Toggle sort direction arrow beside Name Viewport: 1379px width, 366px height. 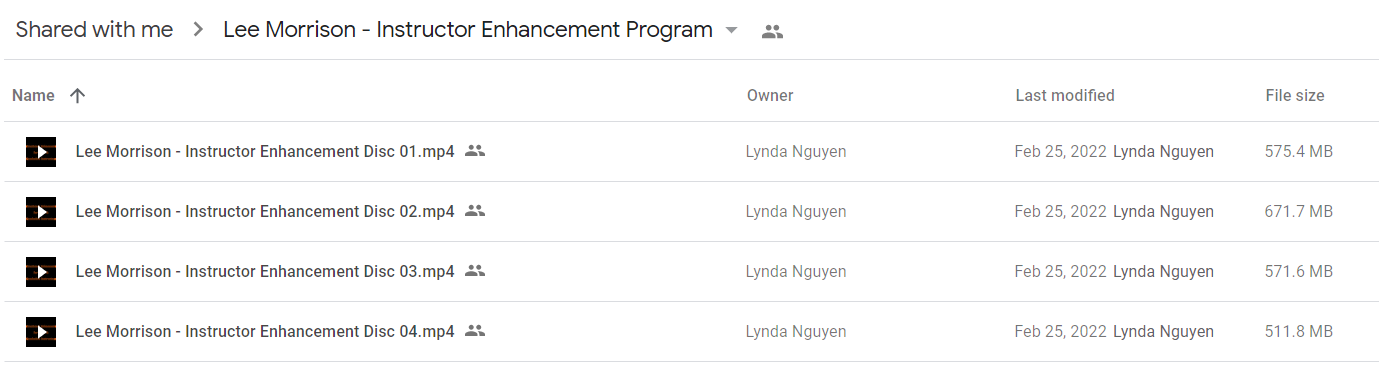click(x=77, y=96)
